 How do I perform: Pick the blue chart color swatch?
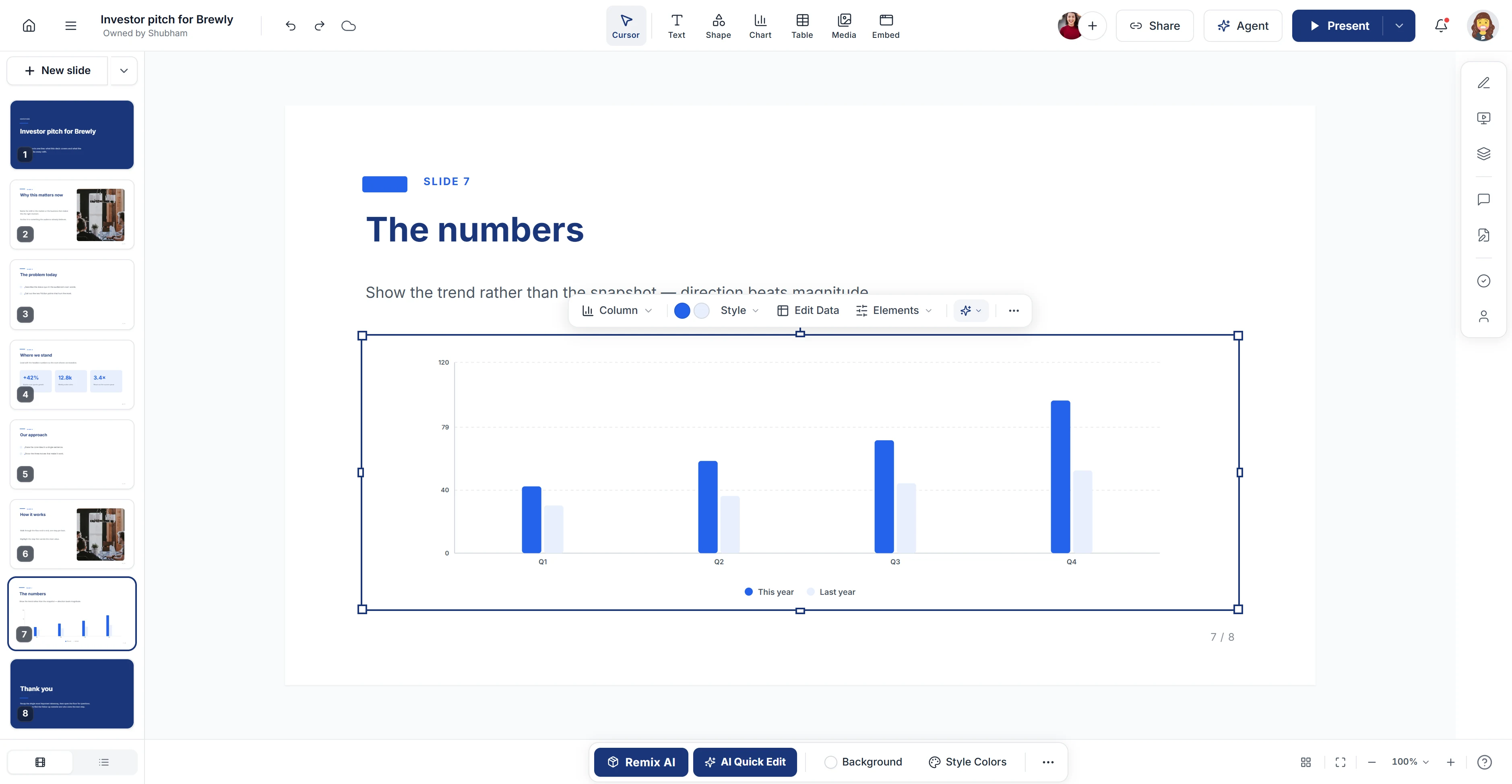tap(682, 310)
